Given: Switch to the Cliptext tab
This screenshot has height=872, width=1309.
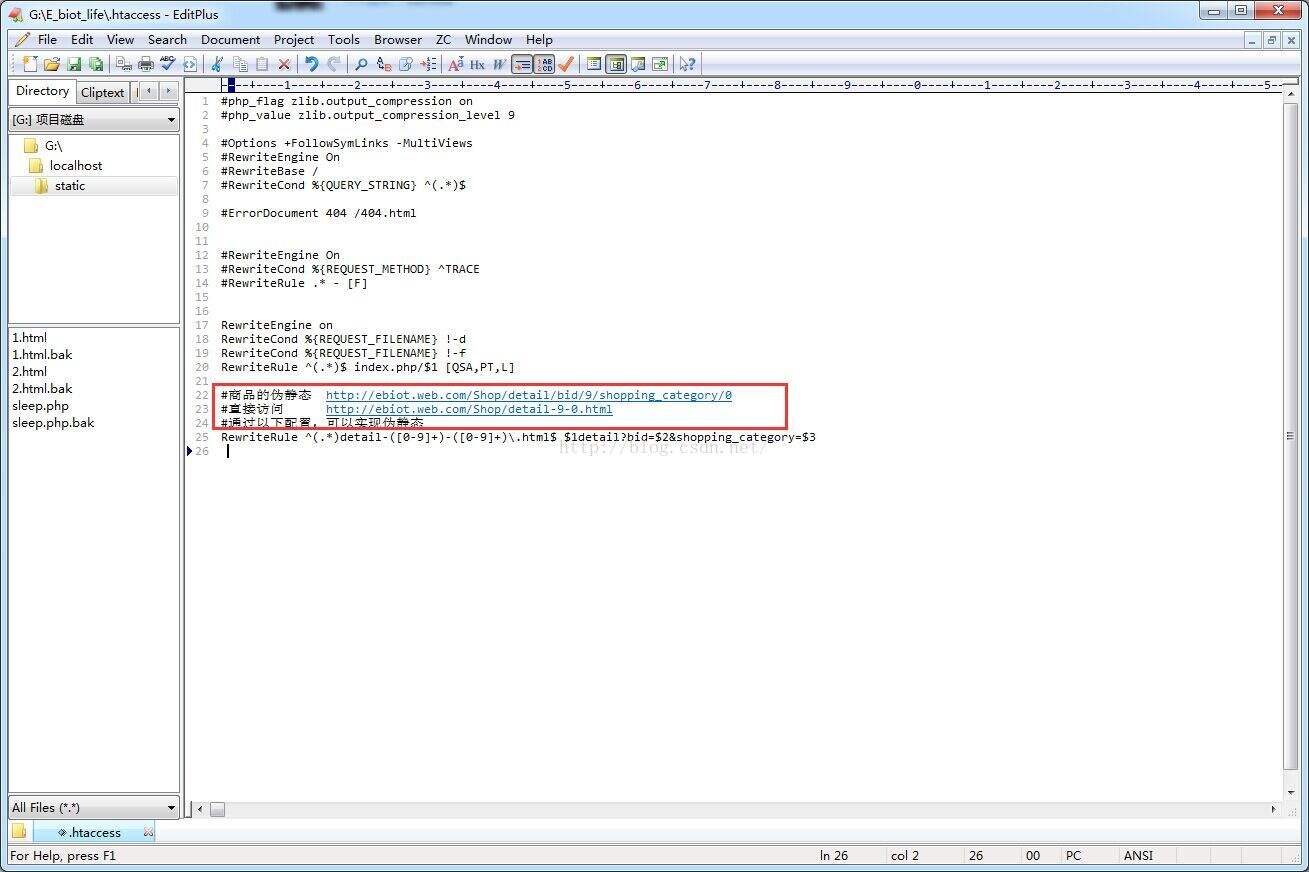Looking at the screenshot, I should [102, 92].
